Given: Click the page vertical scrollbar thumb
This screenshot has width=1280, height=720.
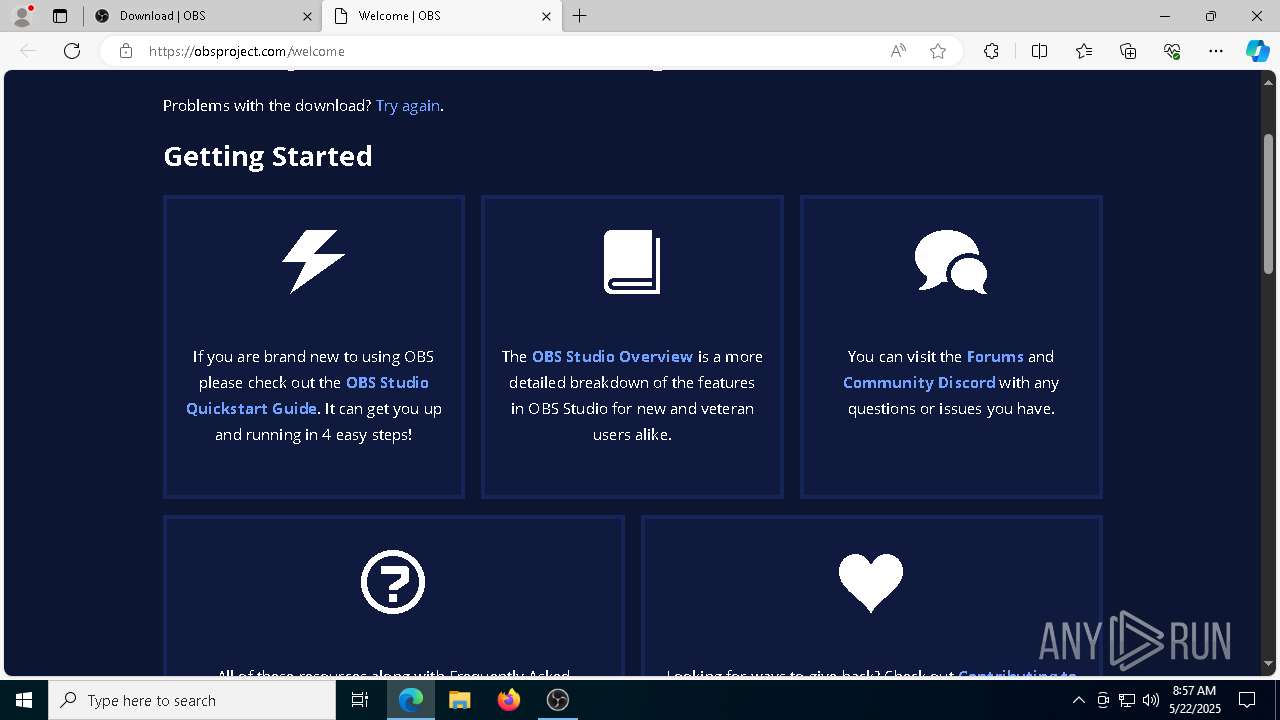Looking at the screenshot, I should tap(1268, 203).
